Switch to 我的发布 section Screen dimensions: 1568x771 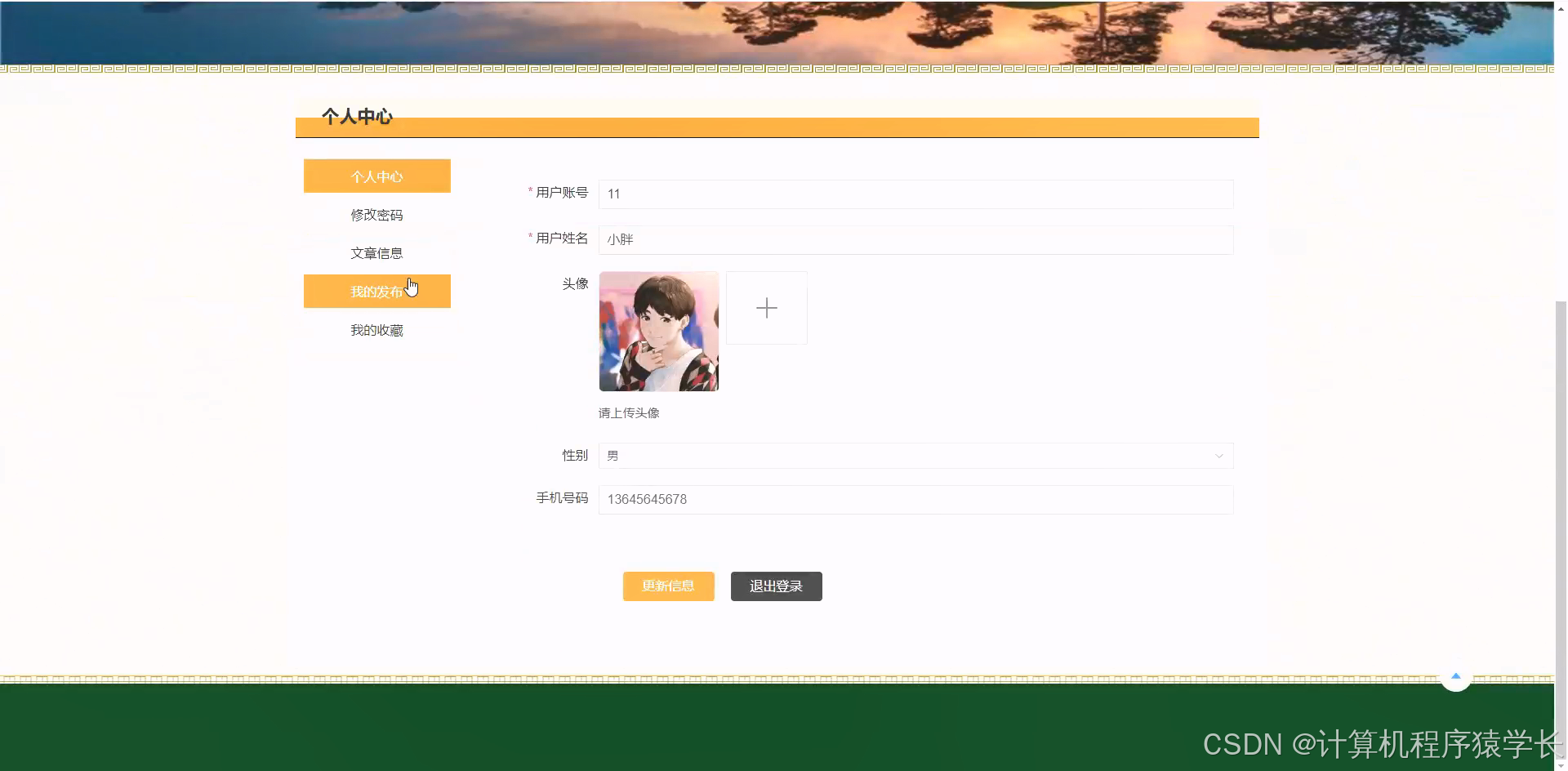coord(376,291)
